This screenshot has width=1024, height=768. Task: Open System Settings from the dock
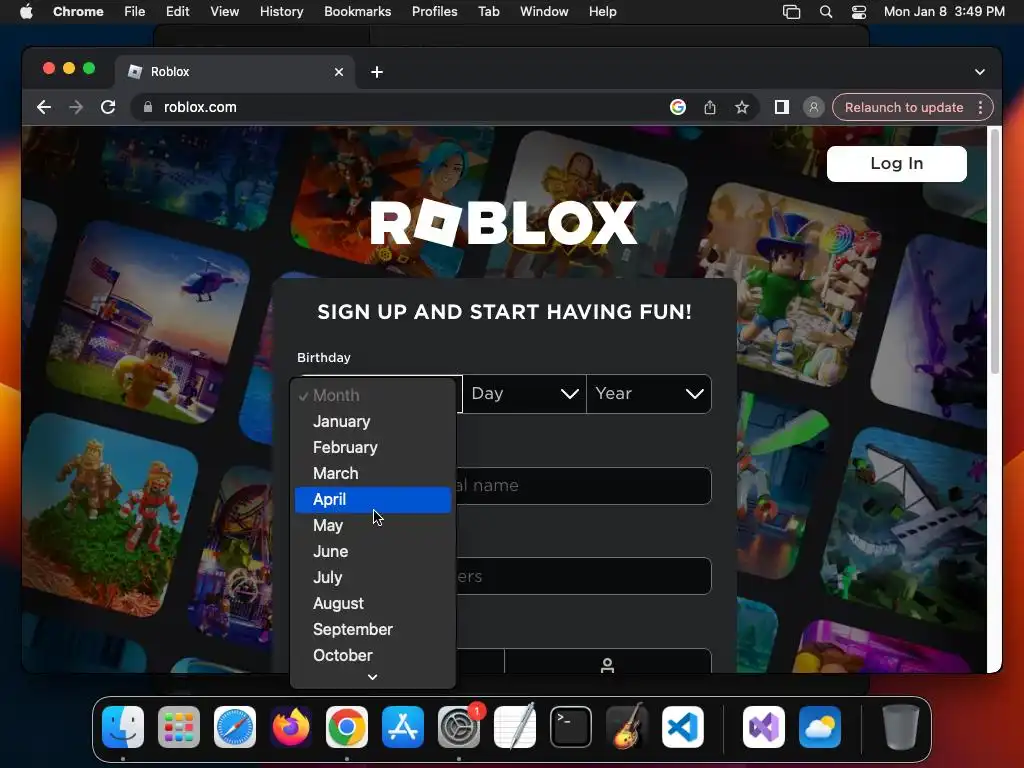click(x=459, y=727)
